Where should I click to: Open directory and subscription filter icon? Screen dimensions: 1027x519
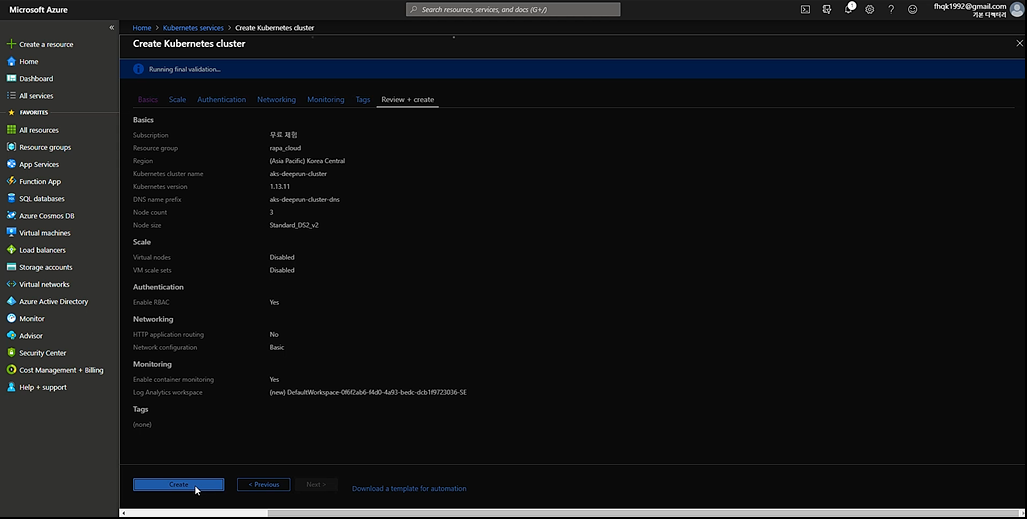(827, 9)
